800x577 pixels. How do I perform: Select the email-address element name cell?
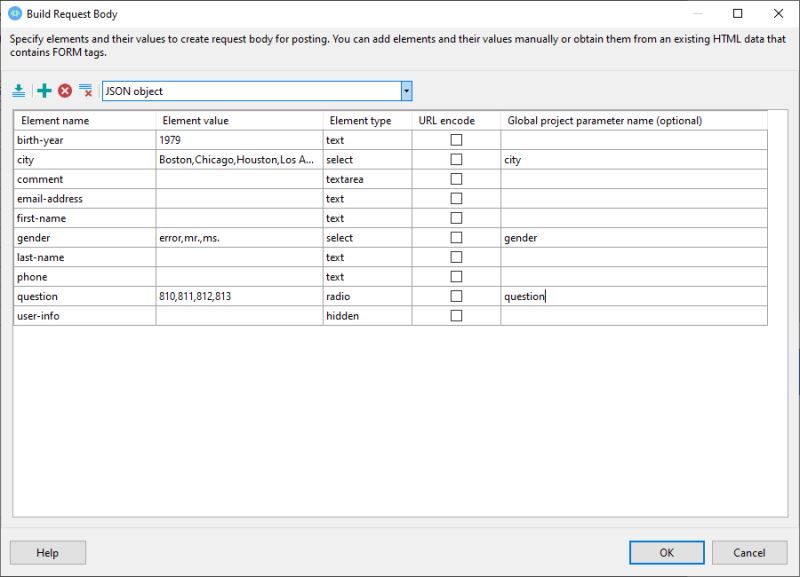click(x=85, y=198)
